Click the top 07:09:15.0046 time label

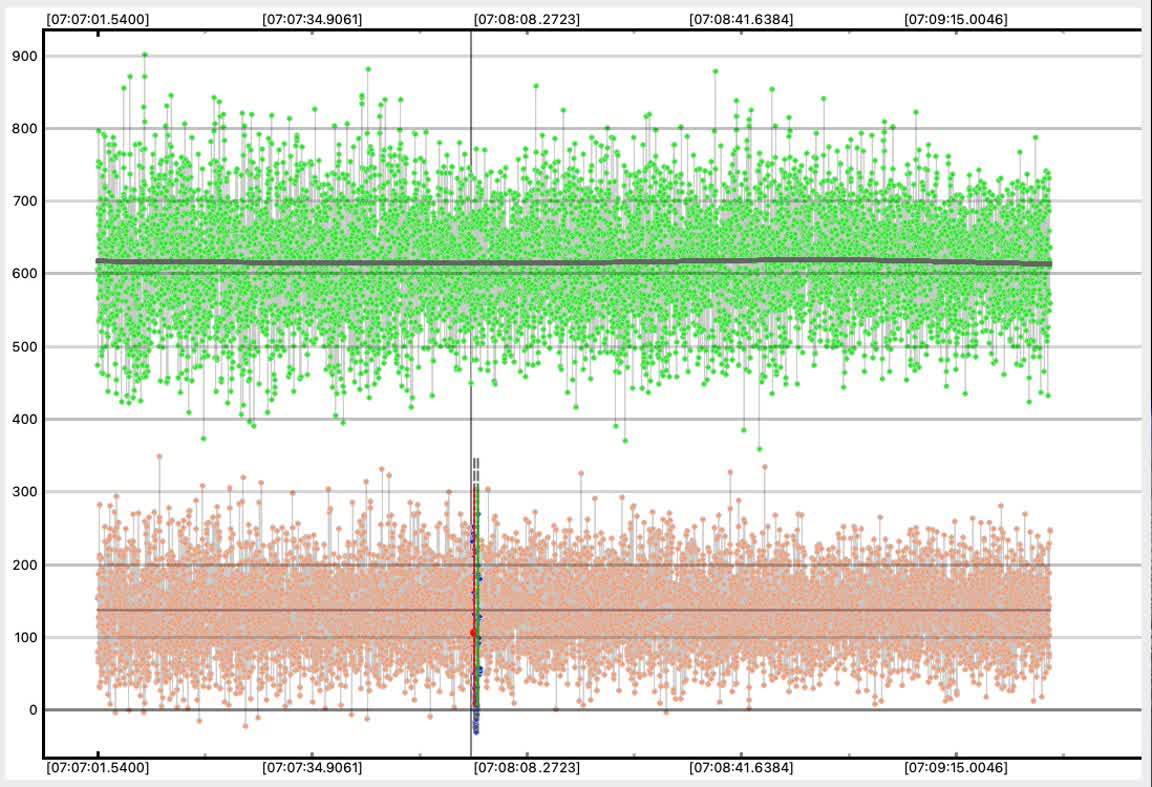pos(955,18)
